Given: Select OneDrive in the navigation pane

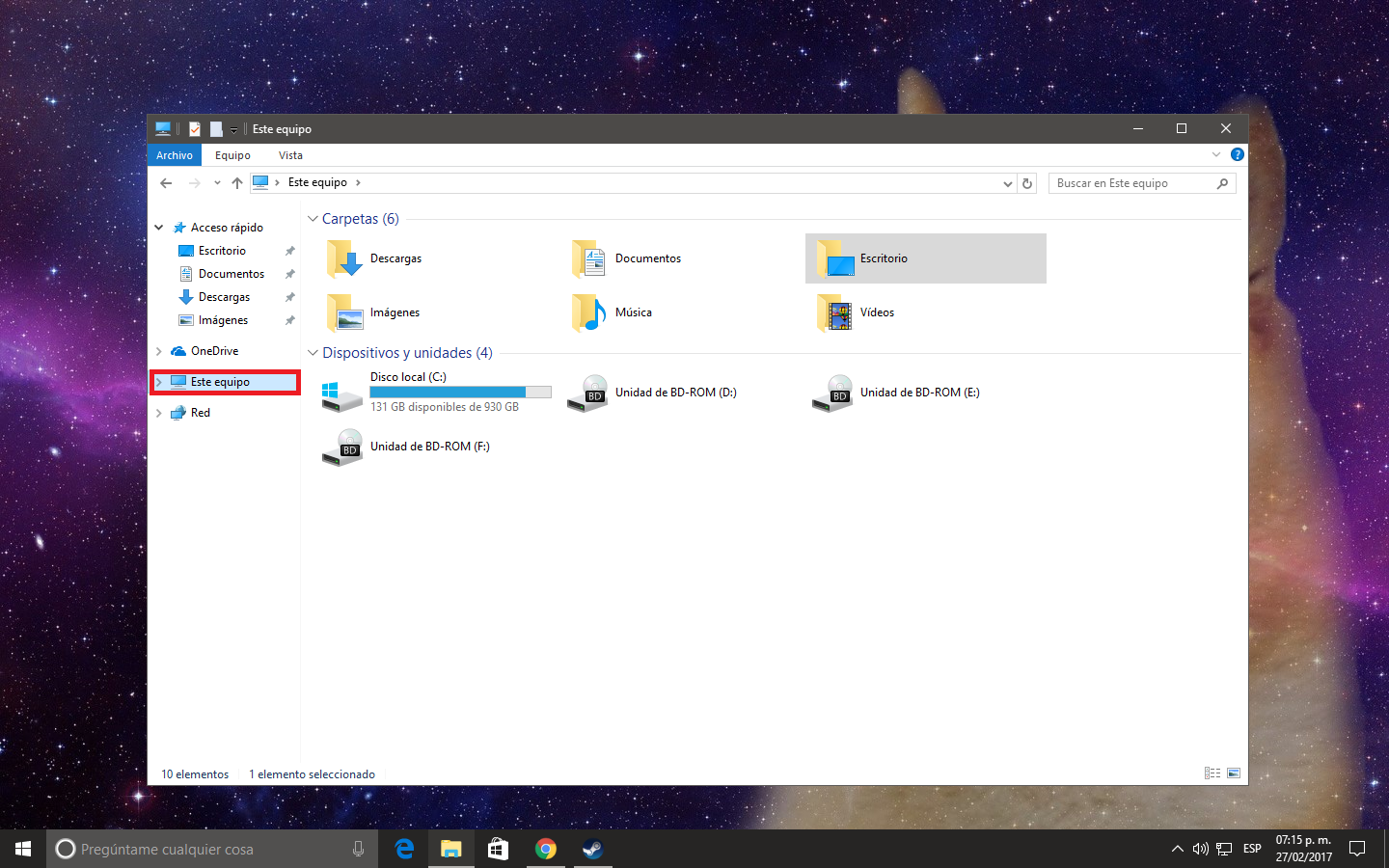Looking at the screenshot, I should coord(214,351).
